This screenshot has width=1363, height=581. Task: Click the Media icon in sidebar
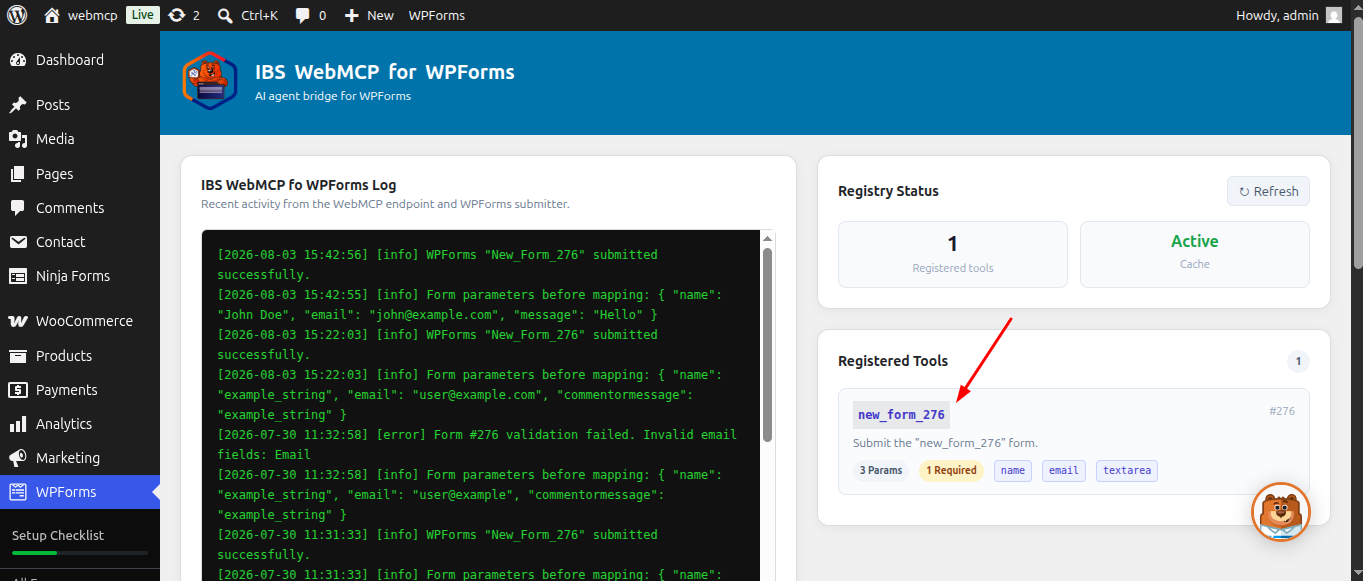18,139
